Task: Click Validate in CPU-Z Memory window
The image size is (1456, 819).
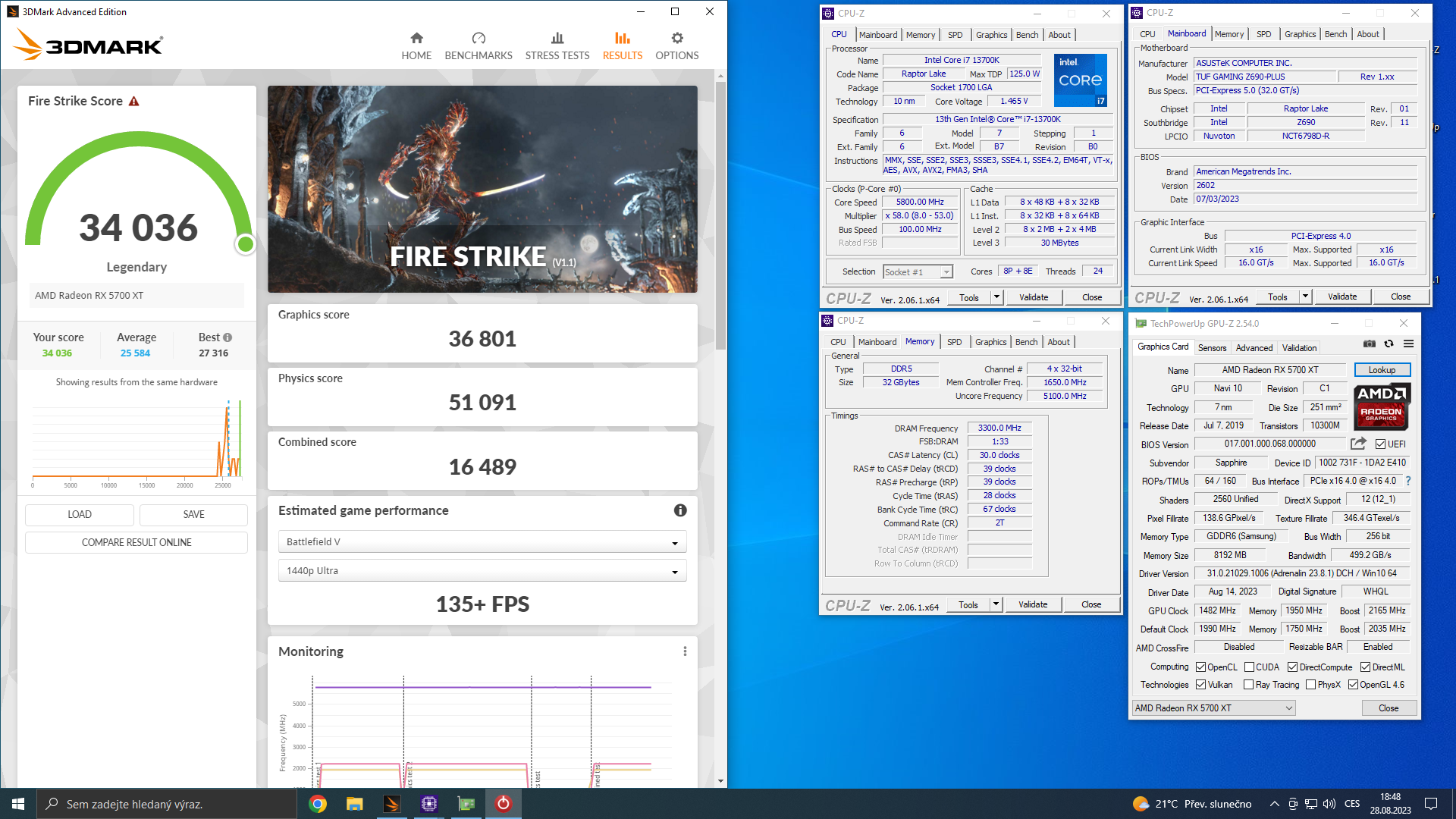Action: pyautogui.click(x=1033, y=604)
